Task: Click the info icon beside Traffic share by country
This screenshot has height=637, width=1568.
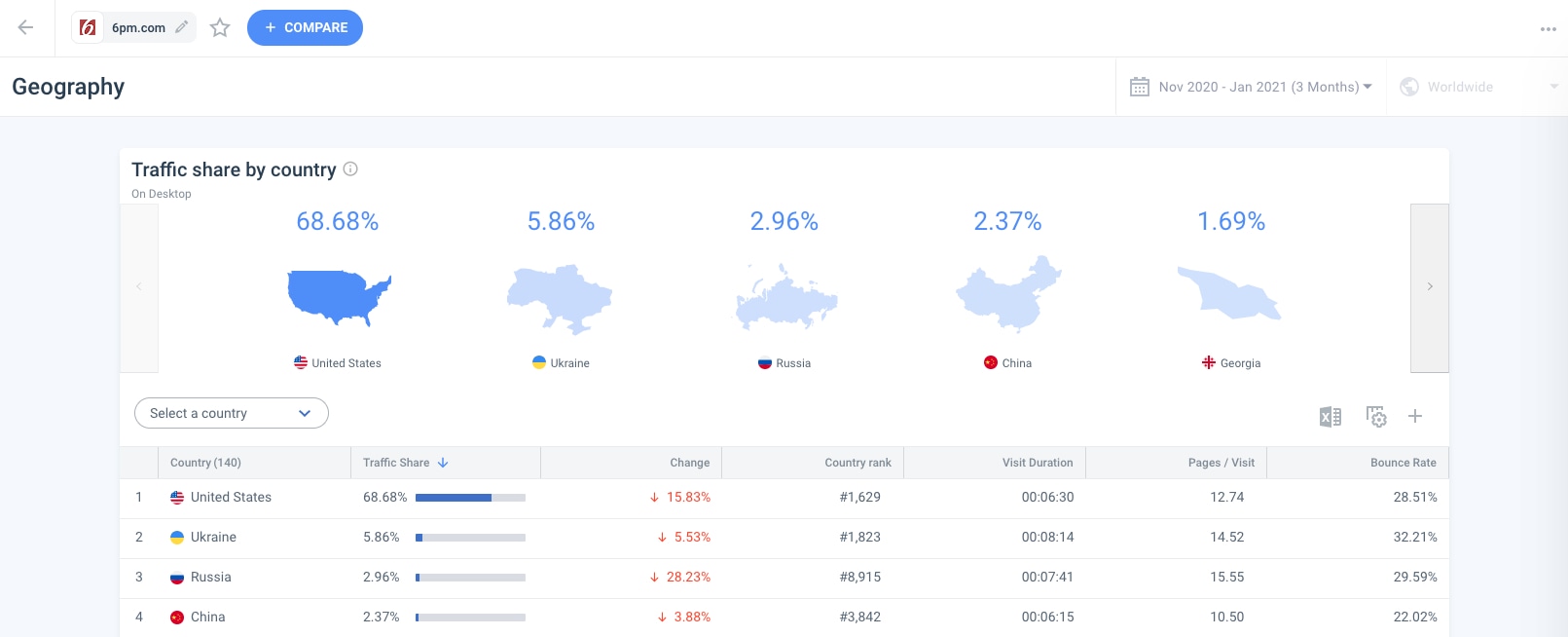Action: pyautogui.click(x=350, y=169)
